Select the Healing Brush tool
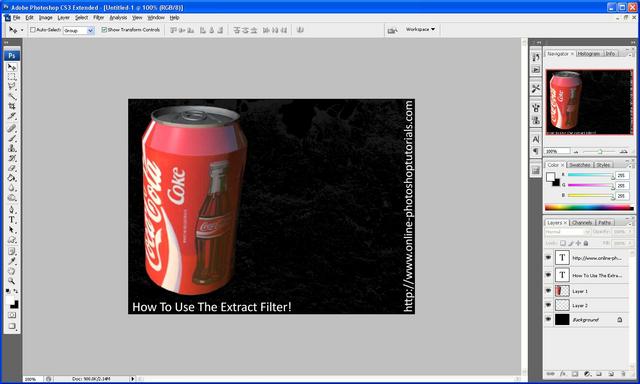 coord(12,128)
